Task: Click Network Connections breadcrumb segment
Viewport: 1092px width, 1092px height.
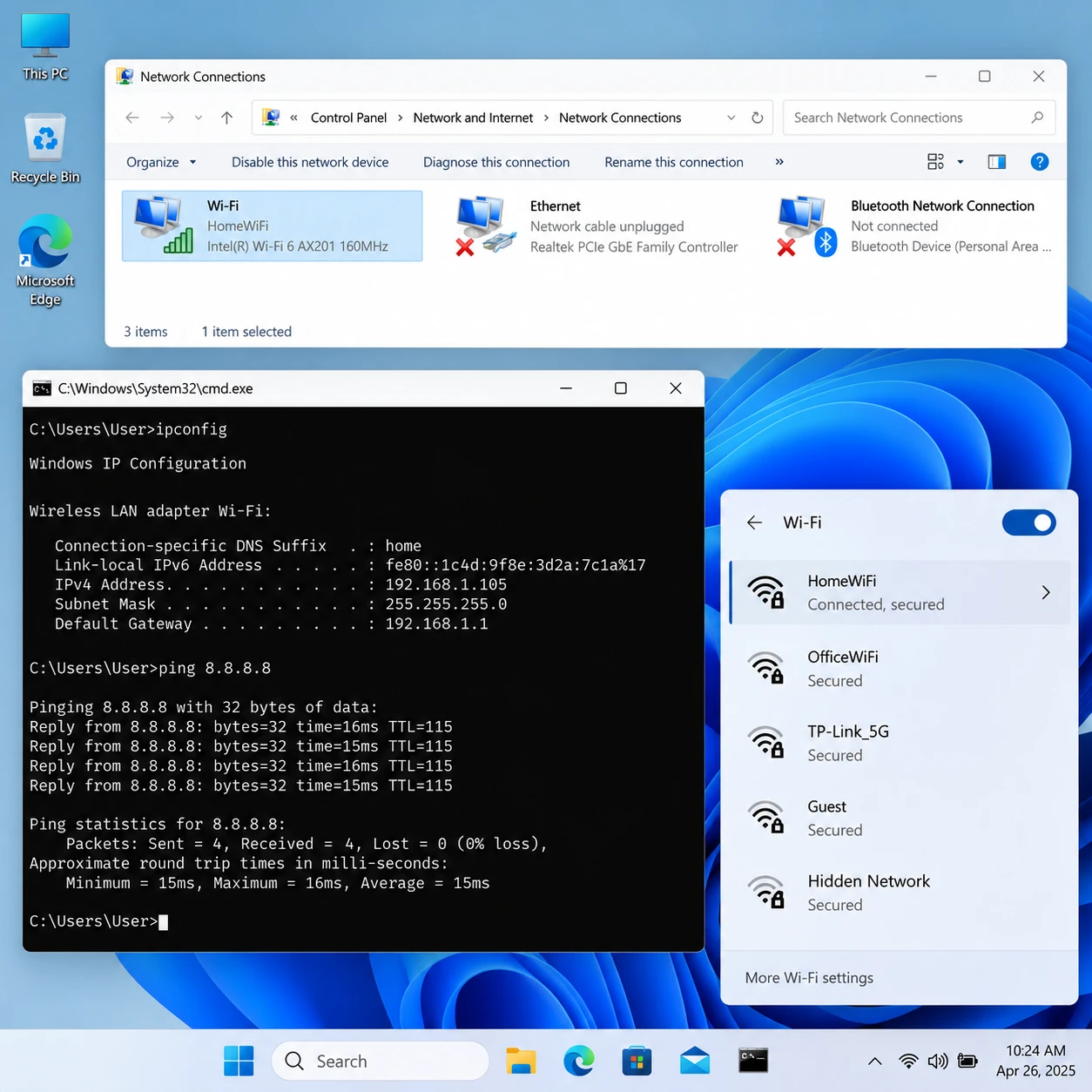Action: (620, 118)
